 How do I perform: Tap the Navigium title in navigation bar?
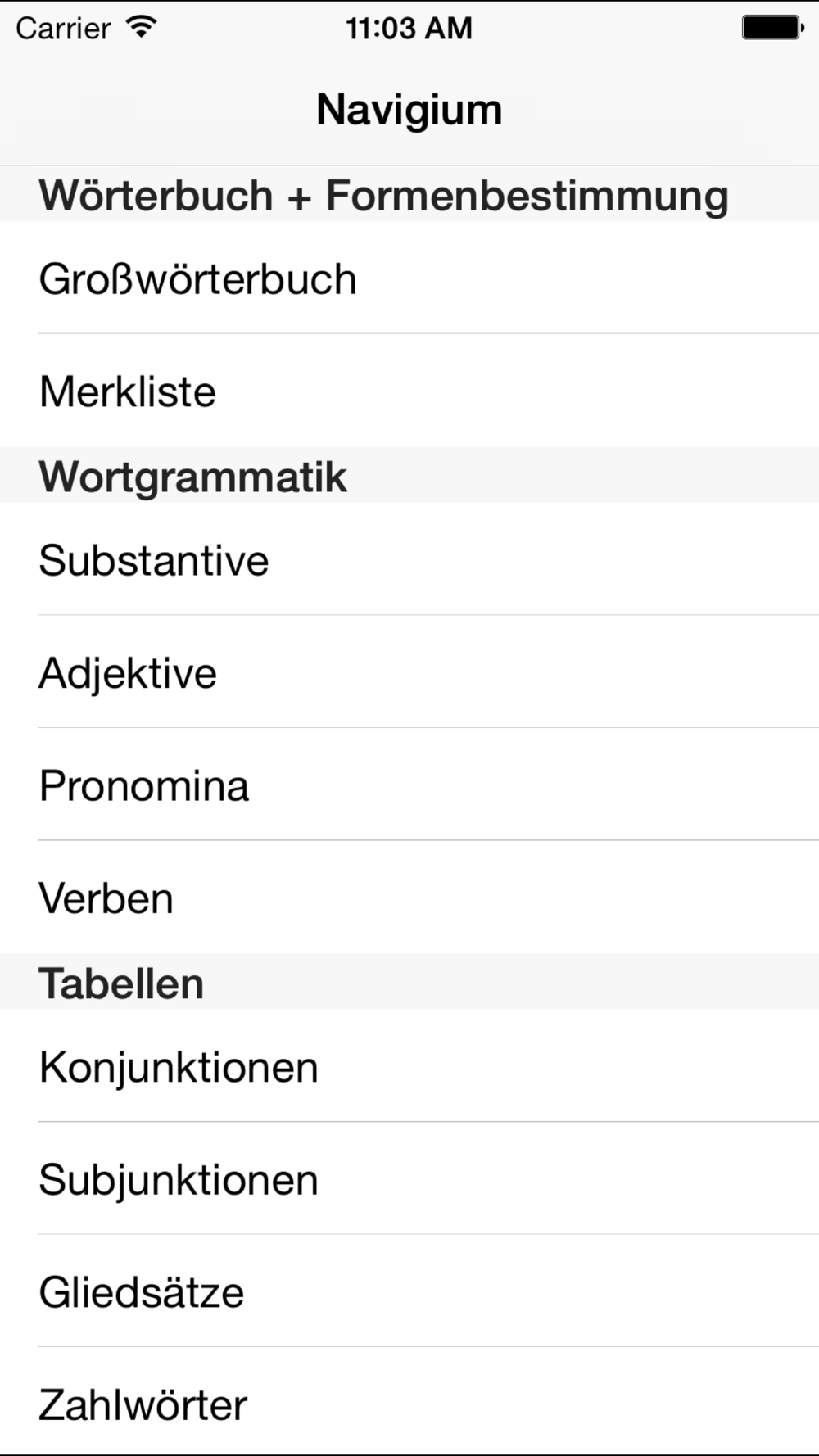[409, 110]
